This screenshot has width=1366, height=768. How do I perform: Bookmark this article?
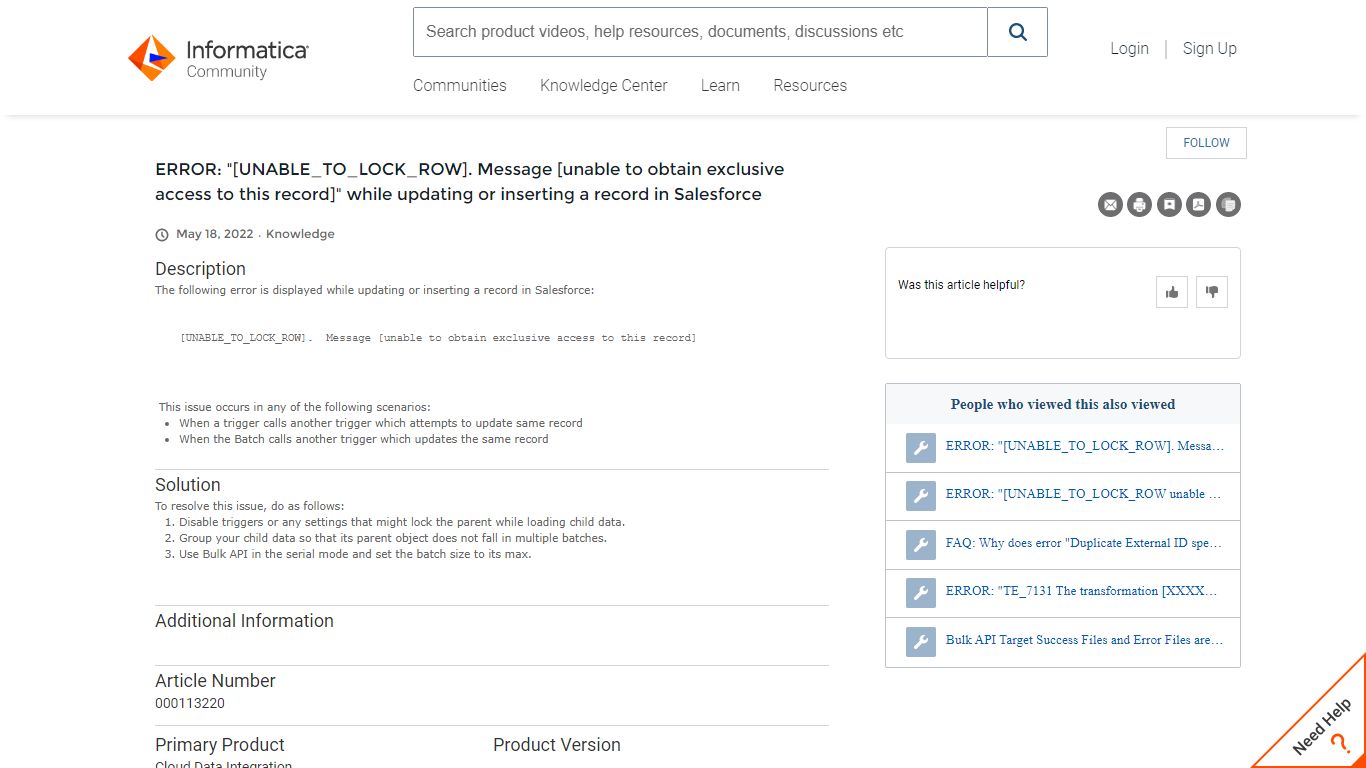click(1169, 205)
